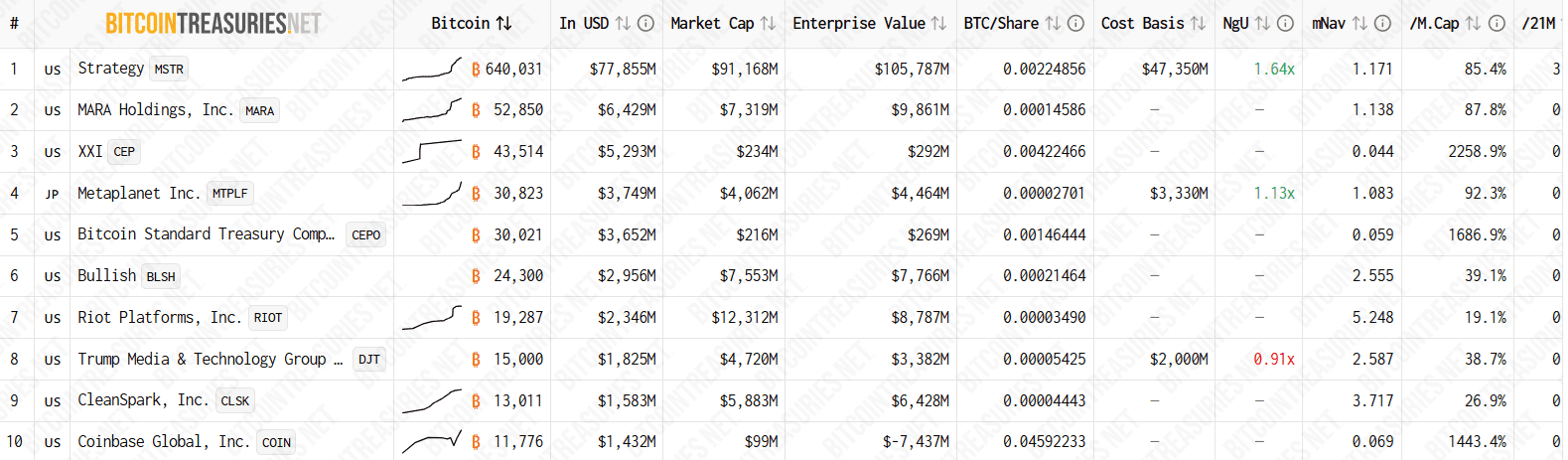Click the /21M column header
Screen dimensions: 1568x460
(x=1539, y=23)
